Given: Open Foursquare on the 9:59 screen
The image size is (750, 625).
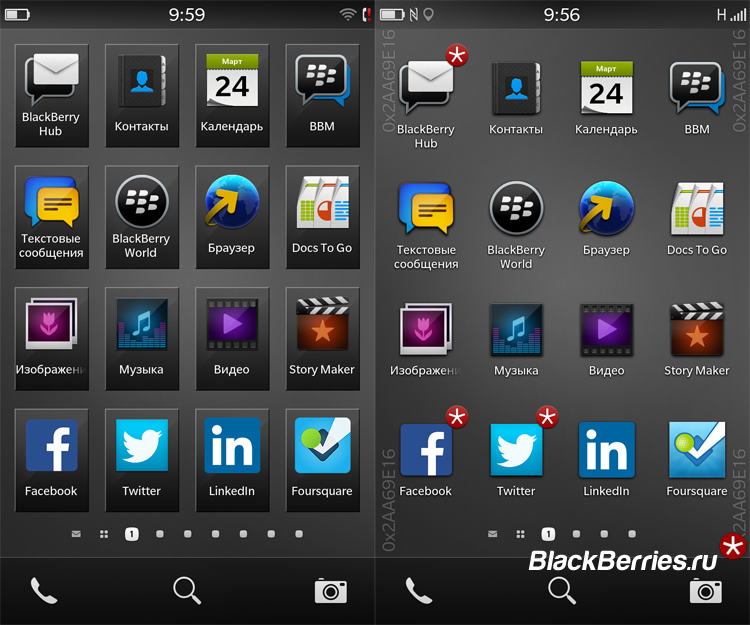Looking at the screenshot, I should coord(322,460).
